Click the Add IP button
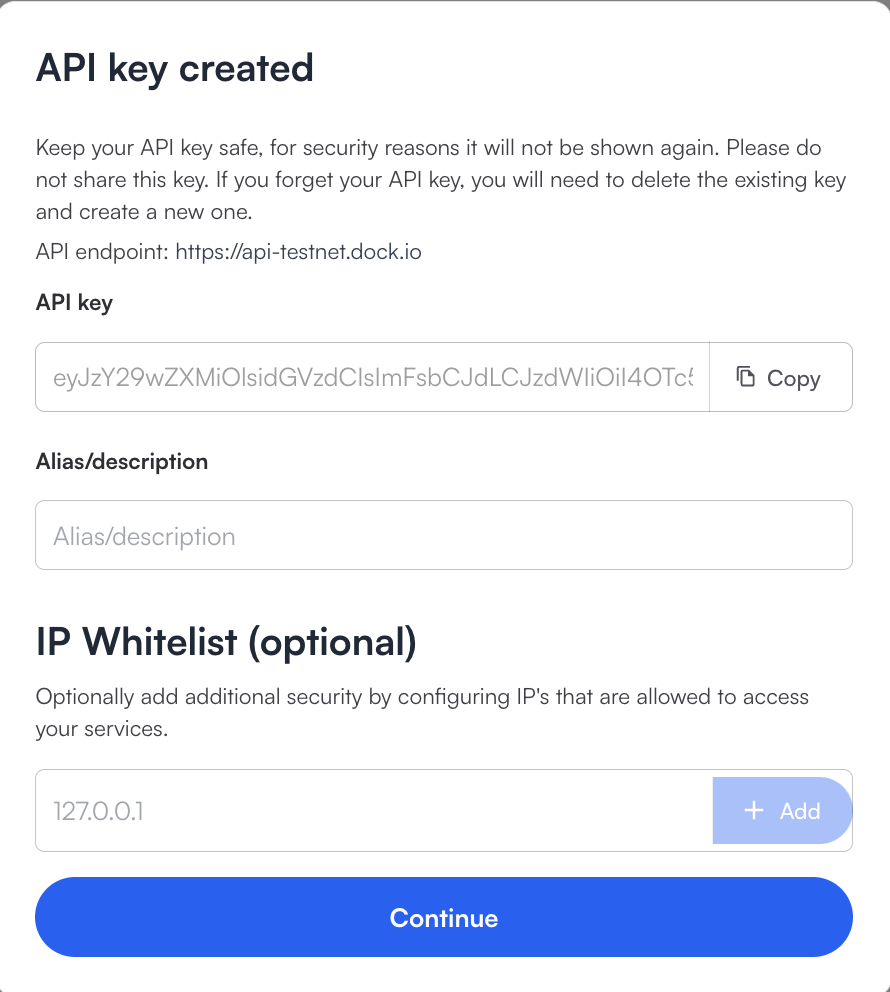Image resolution: width=890 pixels, height=992 pixels. pos(782,810)
